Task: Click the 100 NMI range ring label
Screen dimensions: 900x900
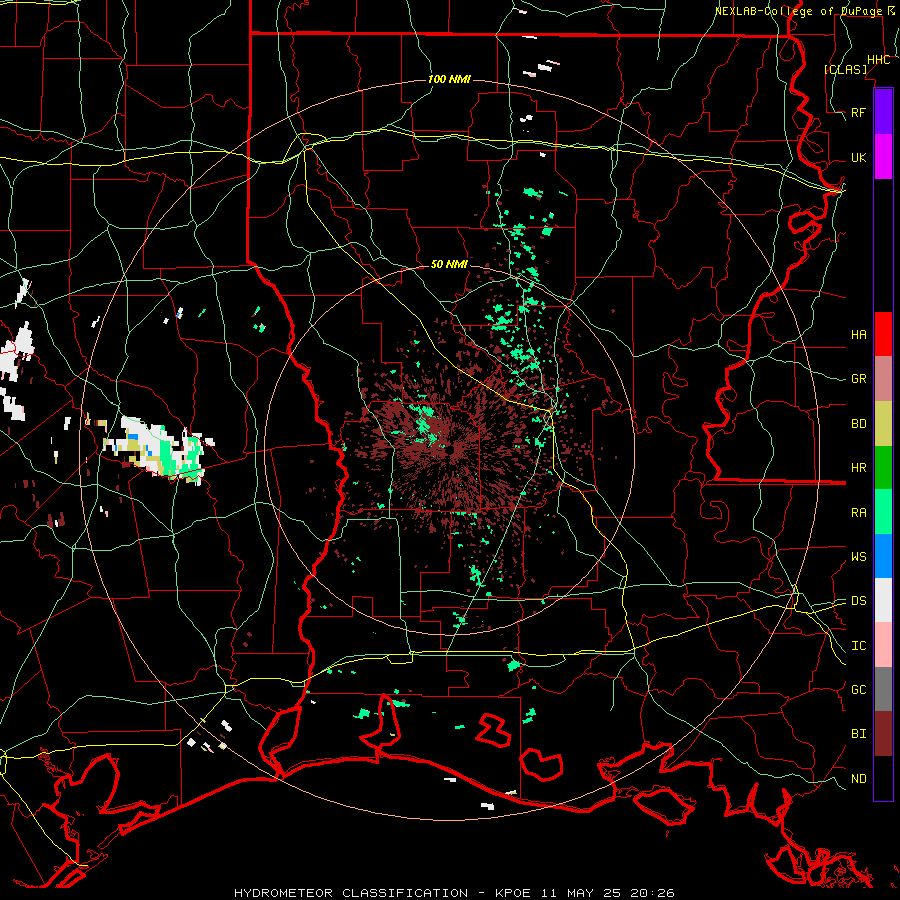Action: pos(449,79)
